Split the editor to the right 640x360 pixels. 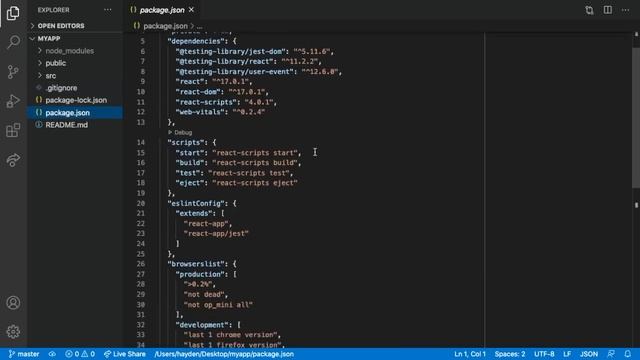pyautogui.click(x=608, y=10)
